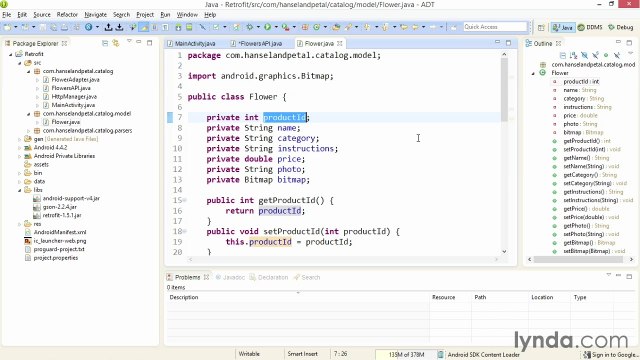Toggle Hide Non-Public Members in Outline

click(x=606, y=55)
